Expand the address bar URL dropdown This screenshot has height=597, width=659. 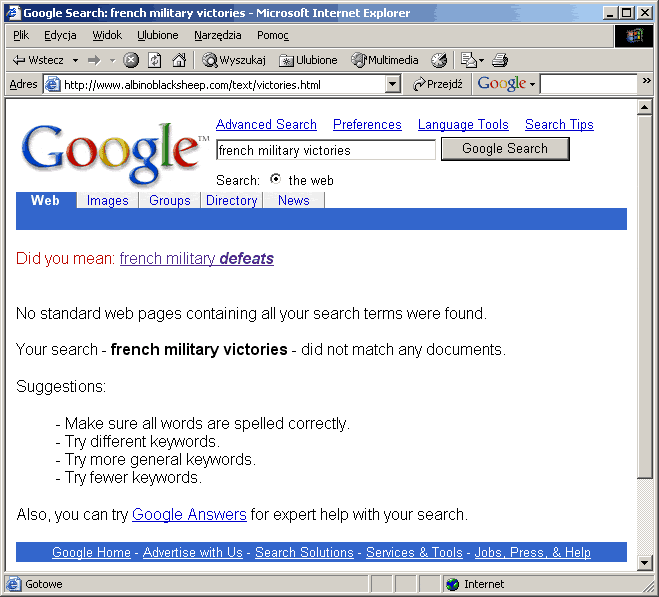[x=393, y=85]
